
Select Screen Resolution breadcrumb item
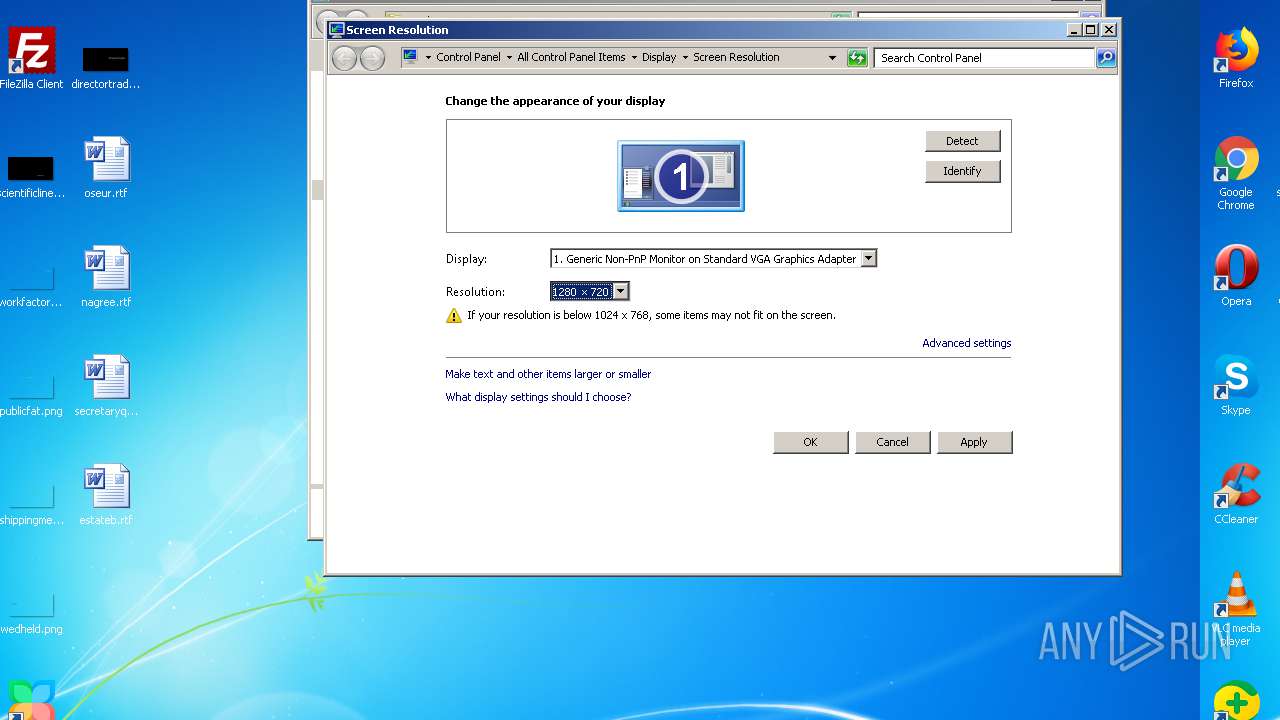[x=736, y=57]
